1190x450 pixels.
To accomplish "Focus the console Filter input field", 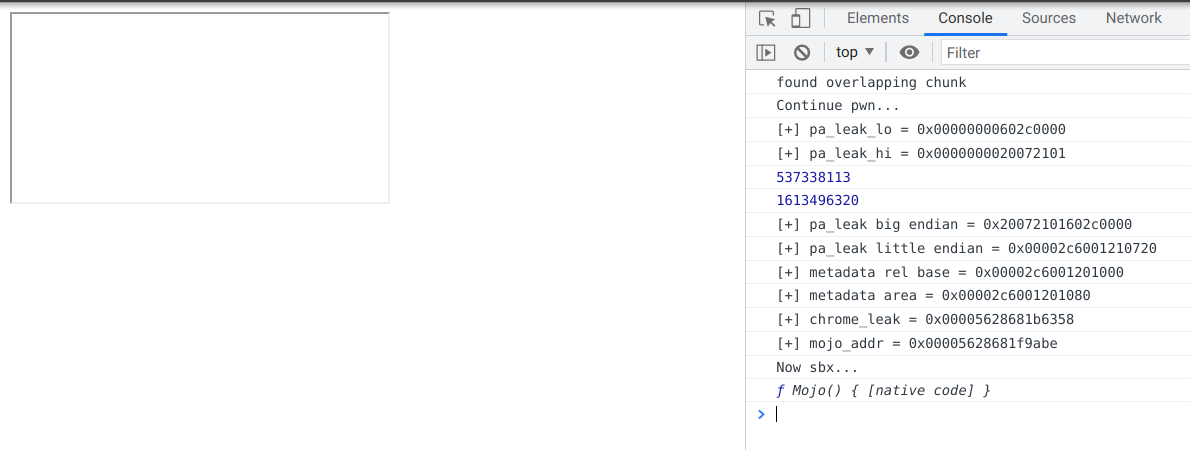I will pyautogui.click(x=1066, y=52).
